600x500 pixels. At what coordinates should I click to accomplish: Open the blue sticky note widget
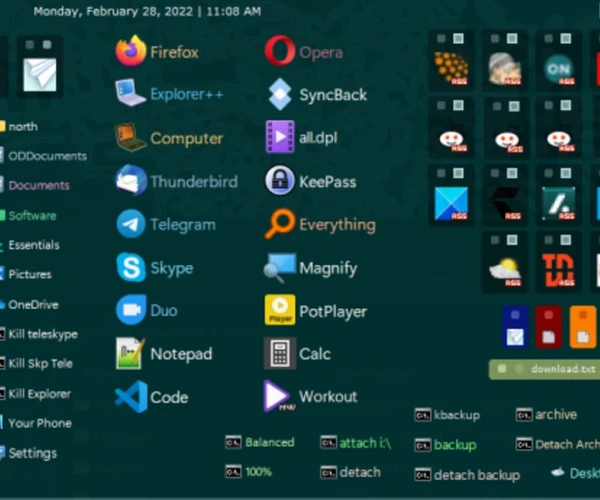pyautogui.click(x=515, y=327)
